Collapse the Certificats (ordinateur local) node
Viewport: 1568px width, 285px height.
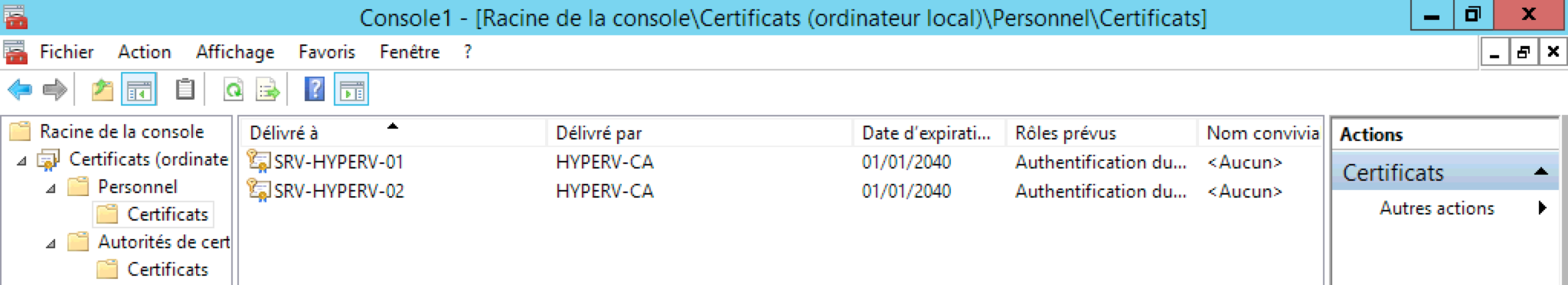click(x=21, y=160)
